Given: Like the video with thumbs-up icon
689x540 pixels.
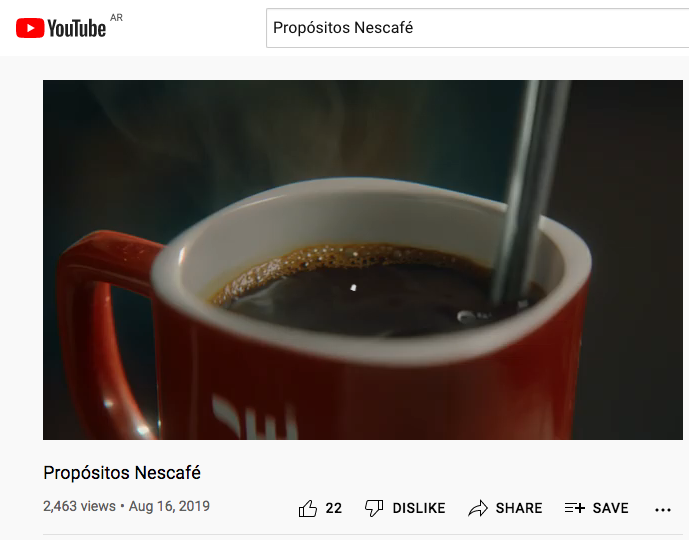Looking at the screenshot, I should click(308, 508).
